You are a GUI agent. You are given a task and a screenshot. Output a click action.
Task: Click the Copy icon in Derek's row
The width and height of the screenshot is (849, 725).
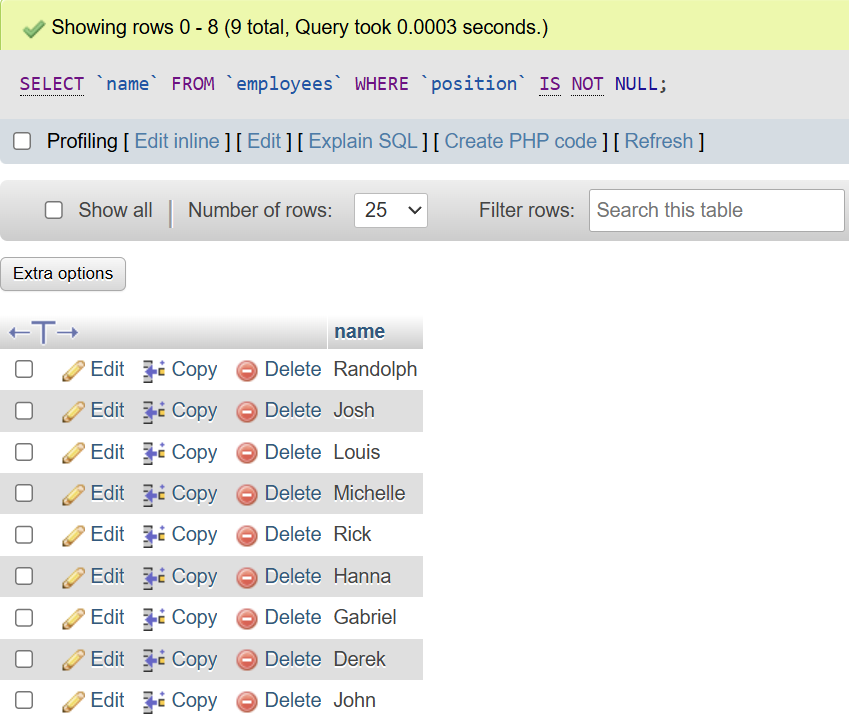tap(154, 660)
